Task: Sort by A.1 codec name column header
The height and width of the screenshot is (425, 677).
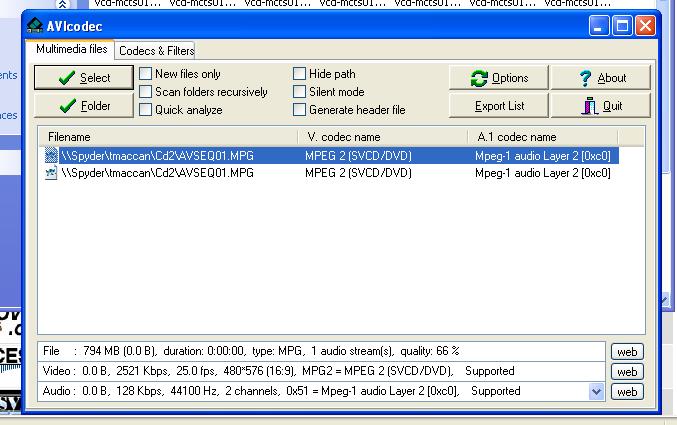Action: click(543, 137)
